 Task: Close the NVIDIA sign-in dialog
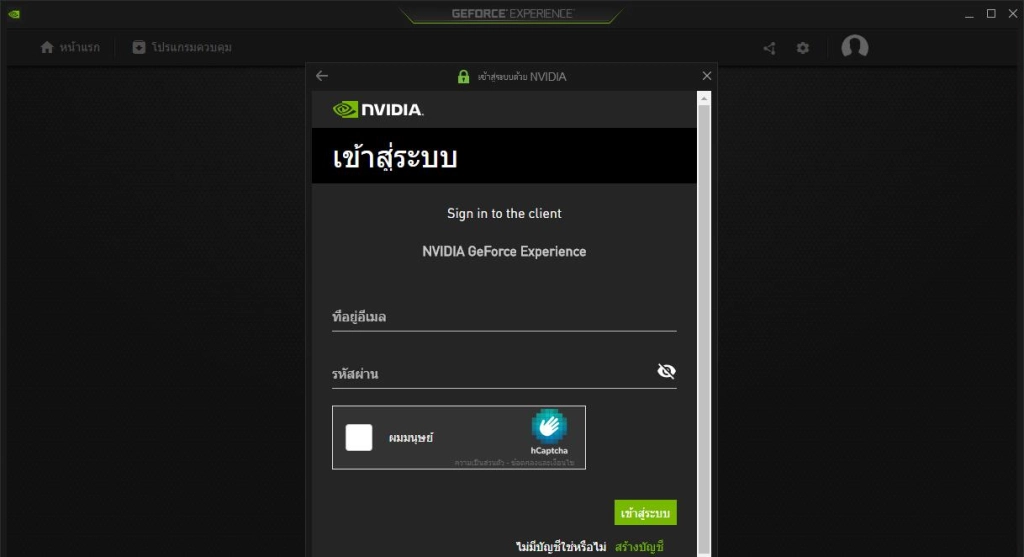point(707,76)
